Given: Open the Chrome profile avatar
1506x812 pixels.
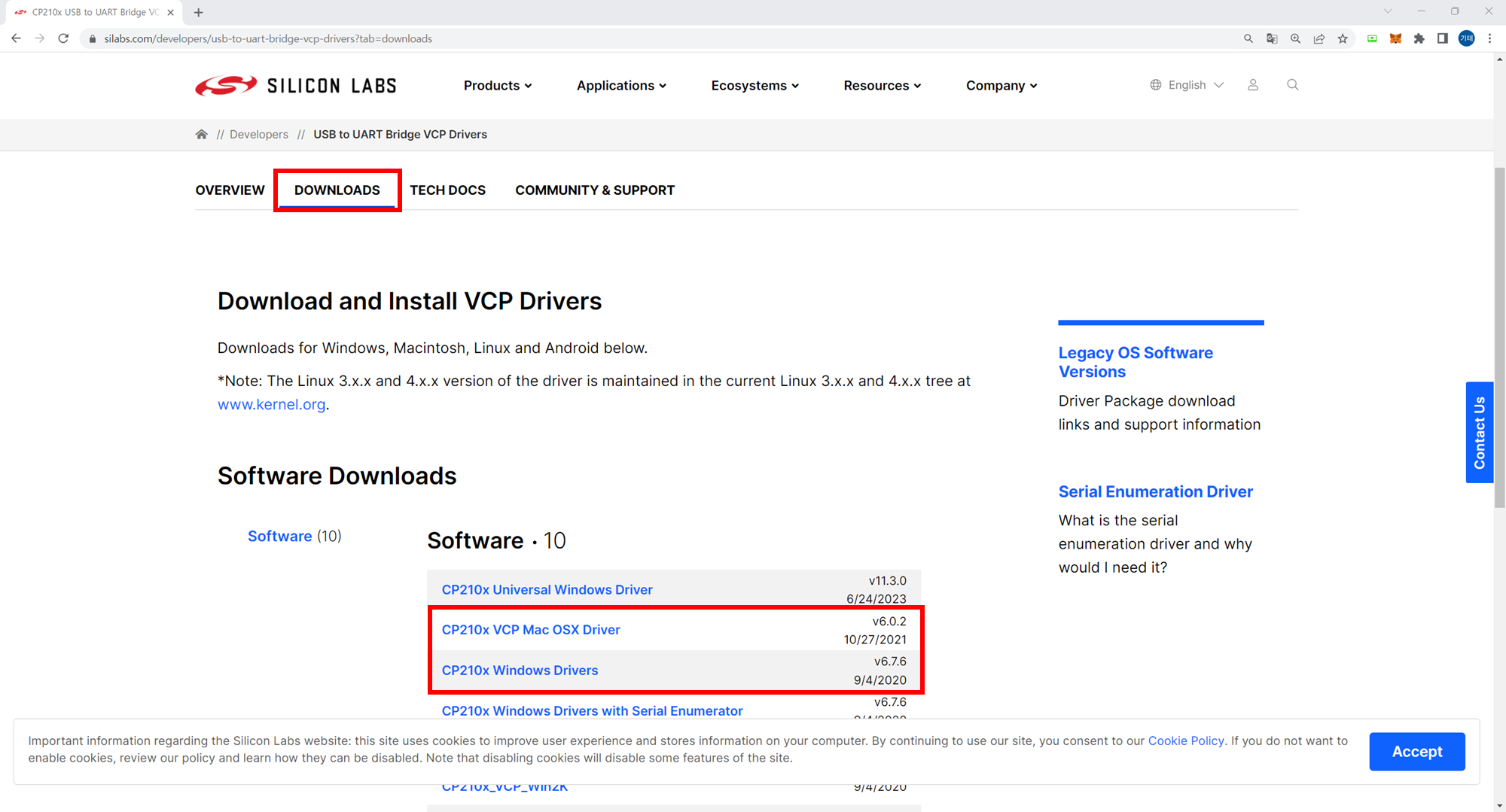Looking at the screenshot, I should (x=1467, y=38).
